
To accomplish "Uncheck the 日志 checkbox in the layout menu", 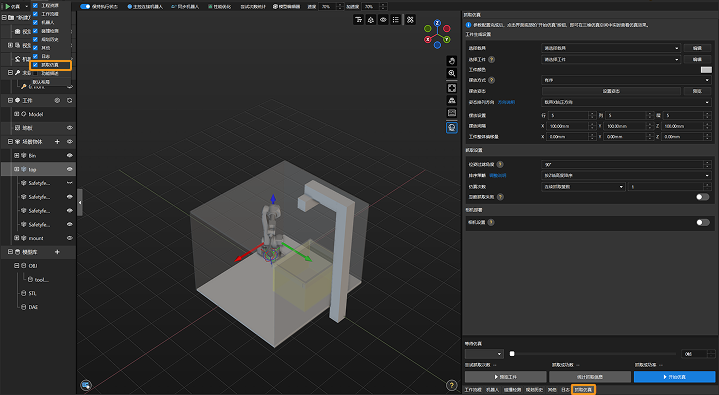I will (x=35, y=56).
